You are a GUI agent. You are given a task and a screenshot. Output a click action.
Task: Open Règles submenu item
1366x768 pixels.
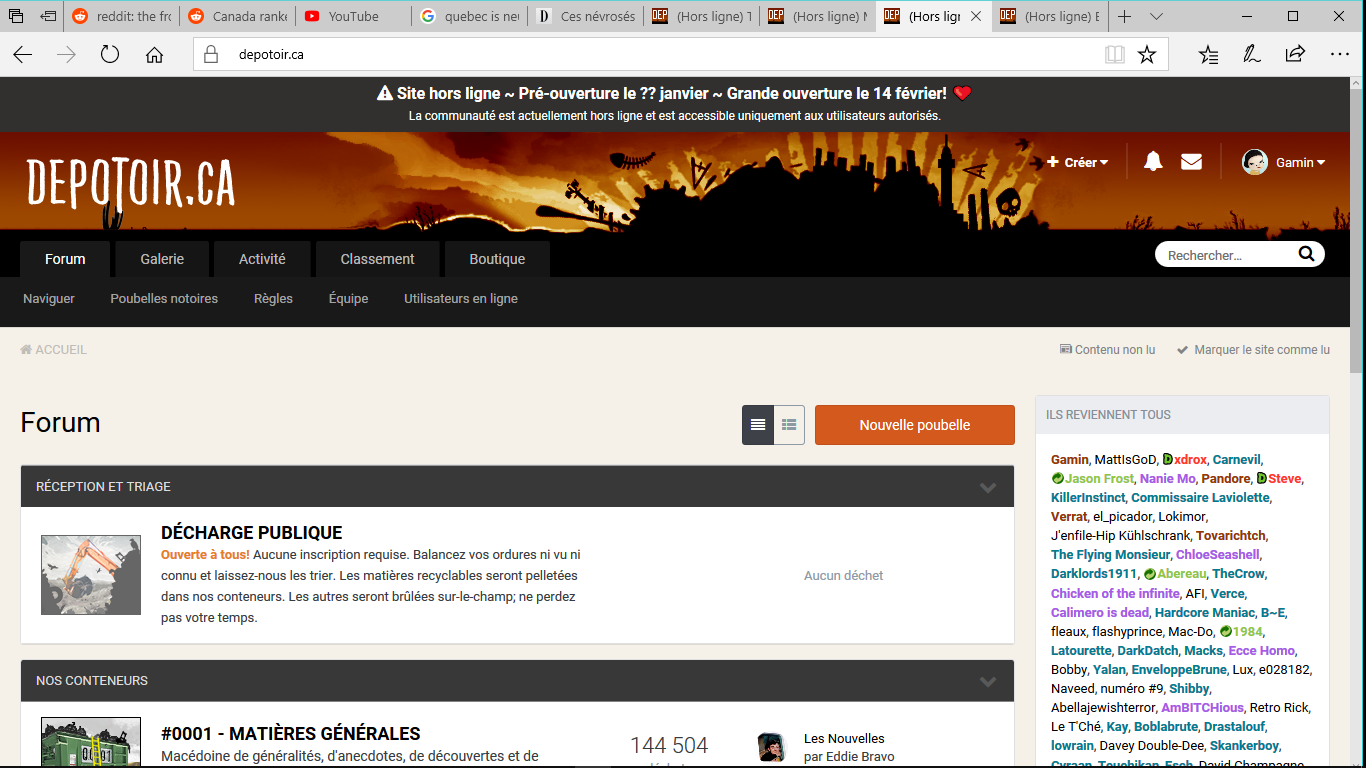(273, 299)
